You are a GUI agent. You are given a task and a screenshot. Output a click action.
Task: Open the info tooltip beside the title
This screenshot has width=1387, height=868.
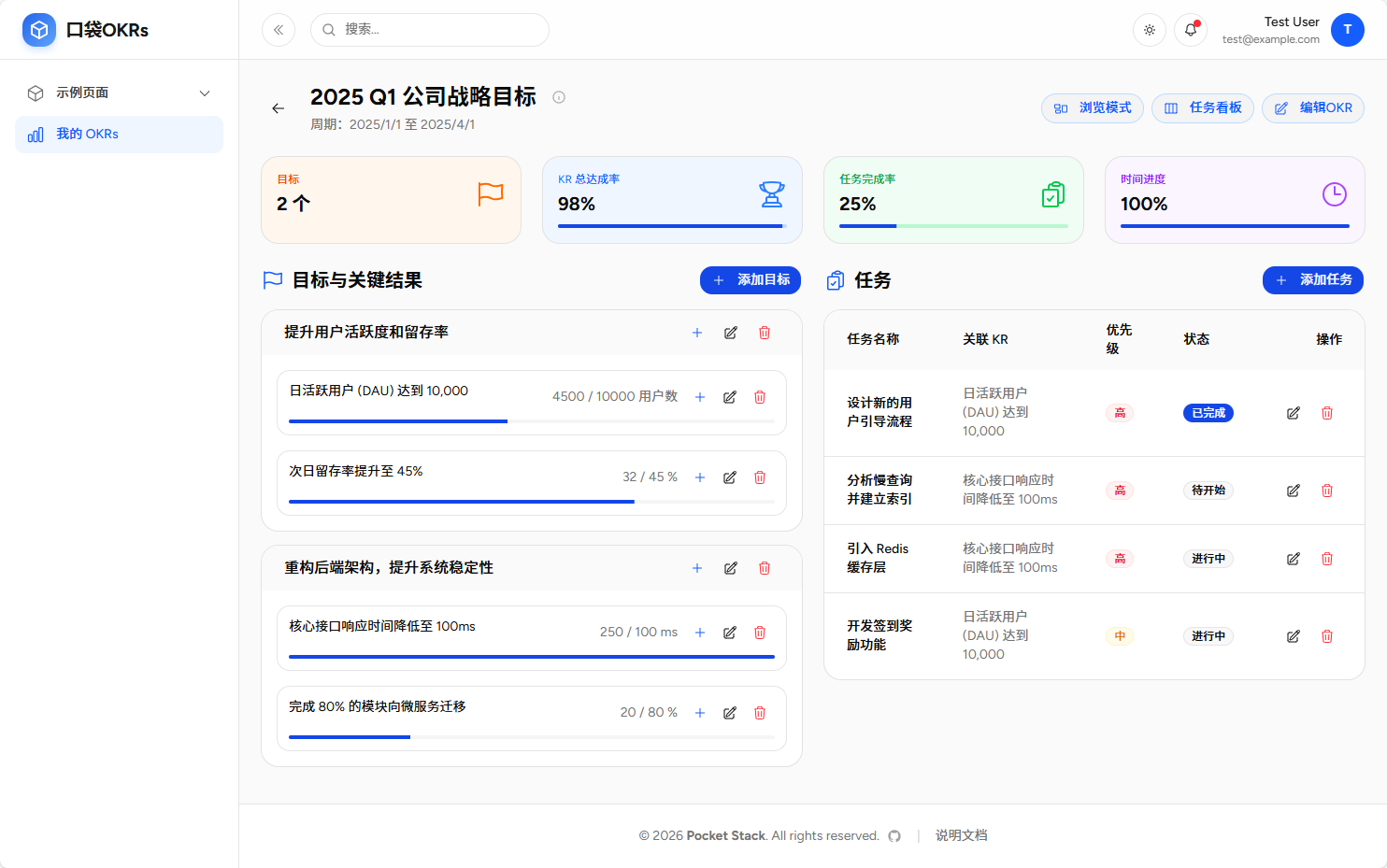[x=558, y=96]
